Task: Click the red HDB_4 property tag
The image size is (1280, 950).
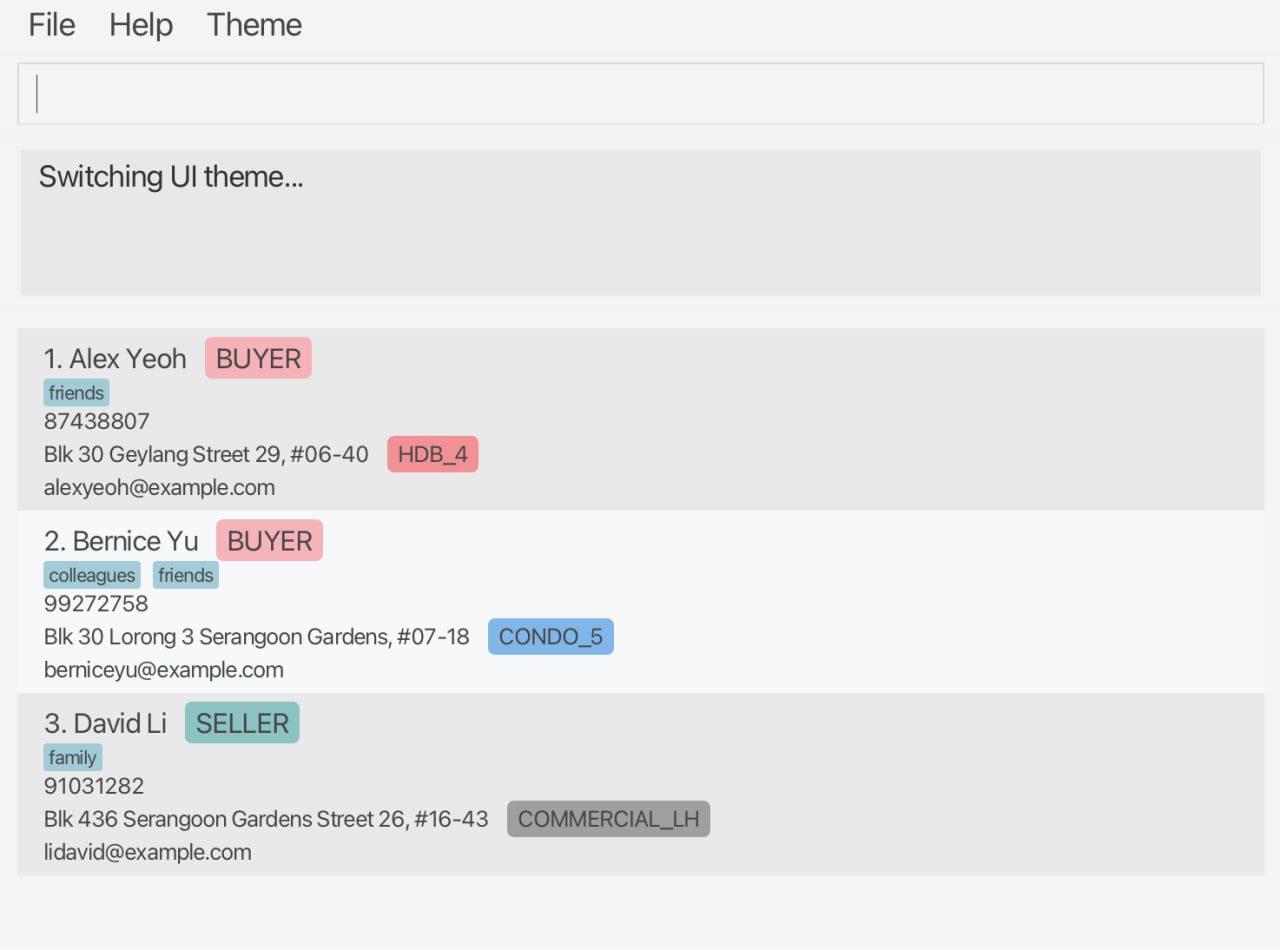Action: 432,455
